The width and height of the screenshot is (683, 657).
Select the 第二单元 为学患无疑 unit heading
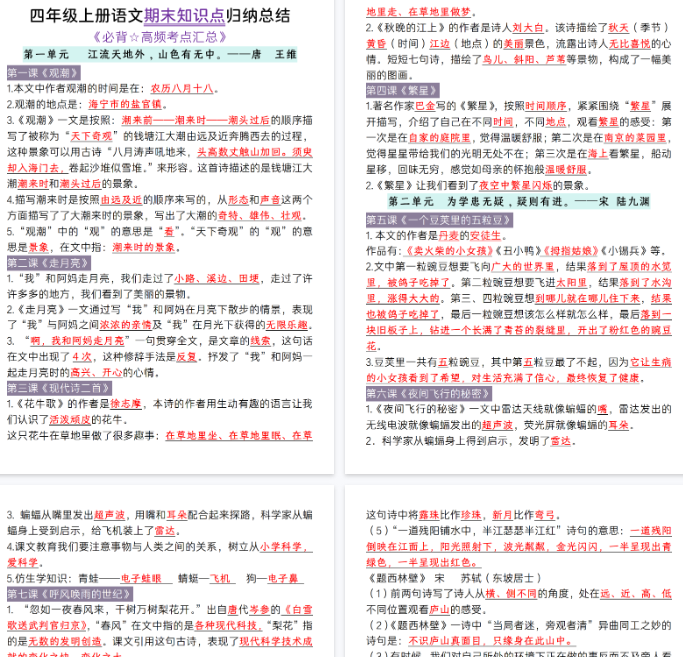click(519, 202)
